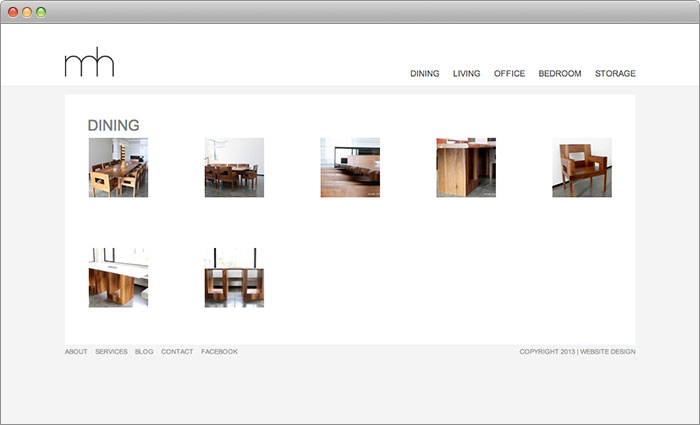Maximize the window with the green button

point(41,12)
